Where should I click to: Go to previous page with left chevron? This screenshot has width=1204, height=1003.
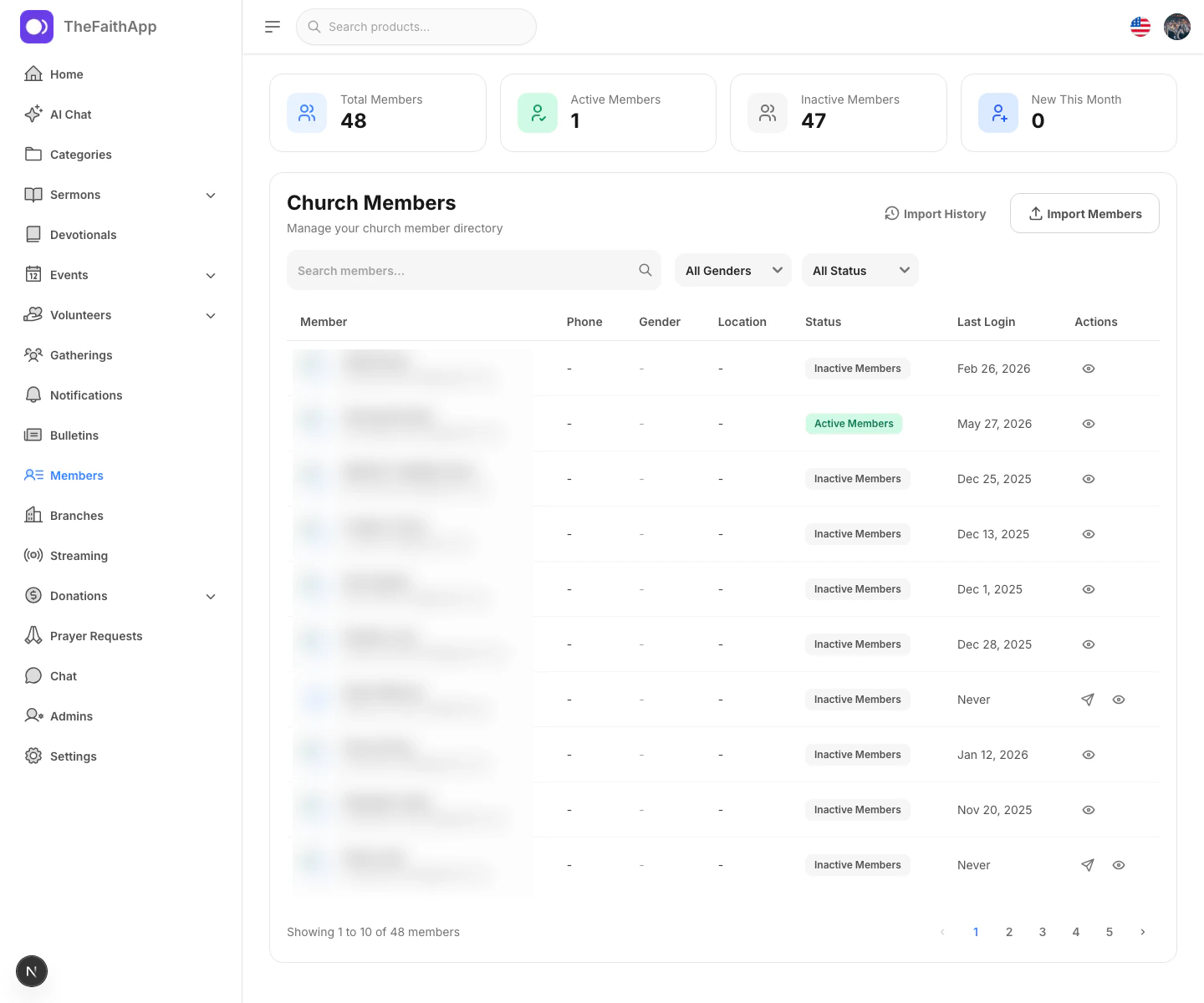pyautogui.click(x=942, y=932)
